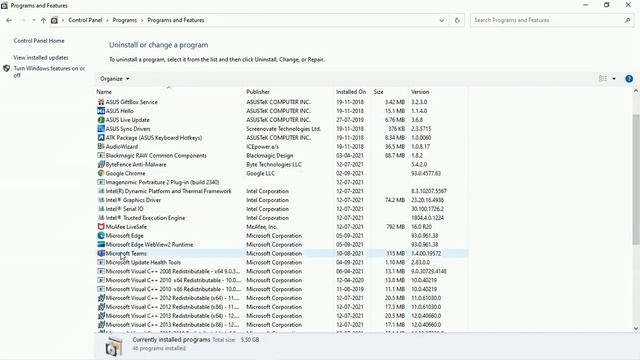640x360 pixels.
Task: Click the McAfee LiveSafe shield icon
Action: click(x=101, y=227)
